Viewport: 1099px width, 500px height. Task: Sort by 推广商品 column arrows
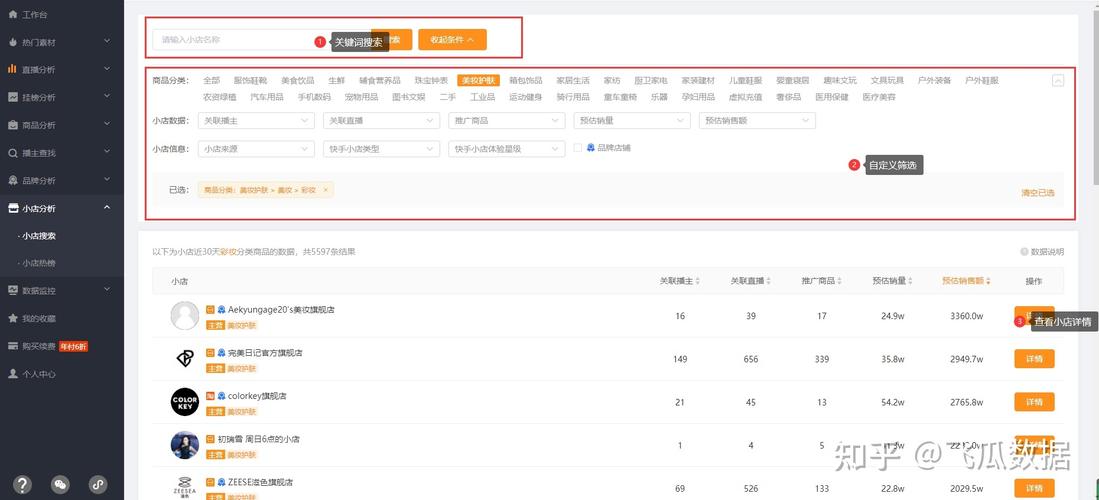(x=840, y=281)
